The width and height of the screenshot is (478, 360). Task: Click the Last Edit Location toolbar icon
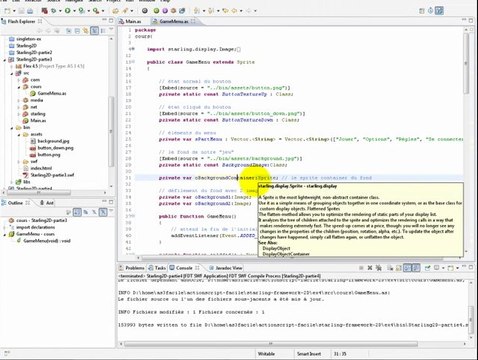click(225, 11)
